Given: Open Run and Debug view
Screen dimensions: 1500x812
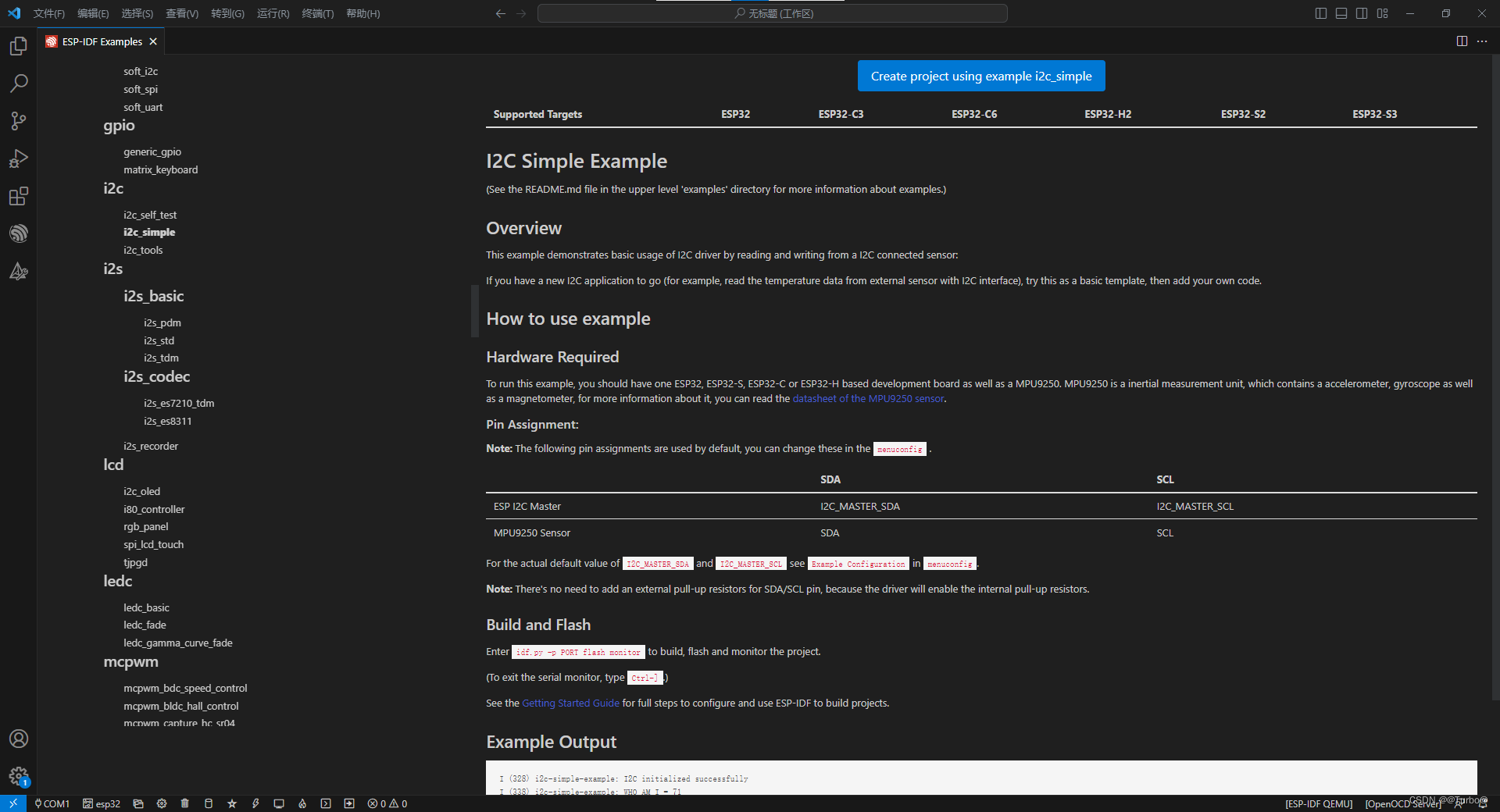Looking at the screenshot, I should tap(19, 158).
